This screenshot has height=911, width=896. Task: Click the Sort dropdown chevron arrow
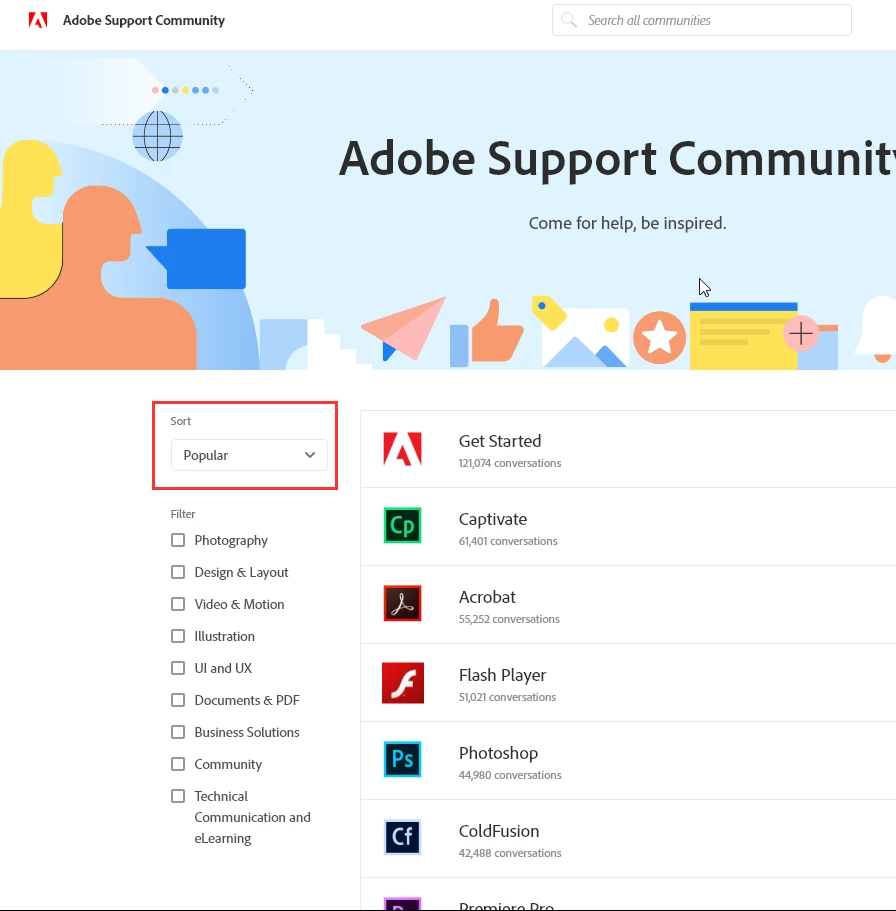pyautogui.click(x=310, y=455)
